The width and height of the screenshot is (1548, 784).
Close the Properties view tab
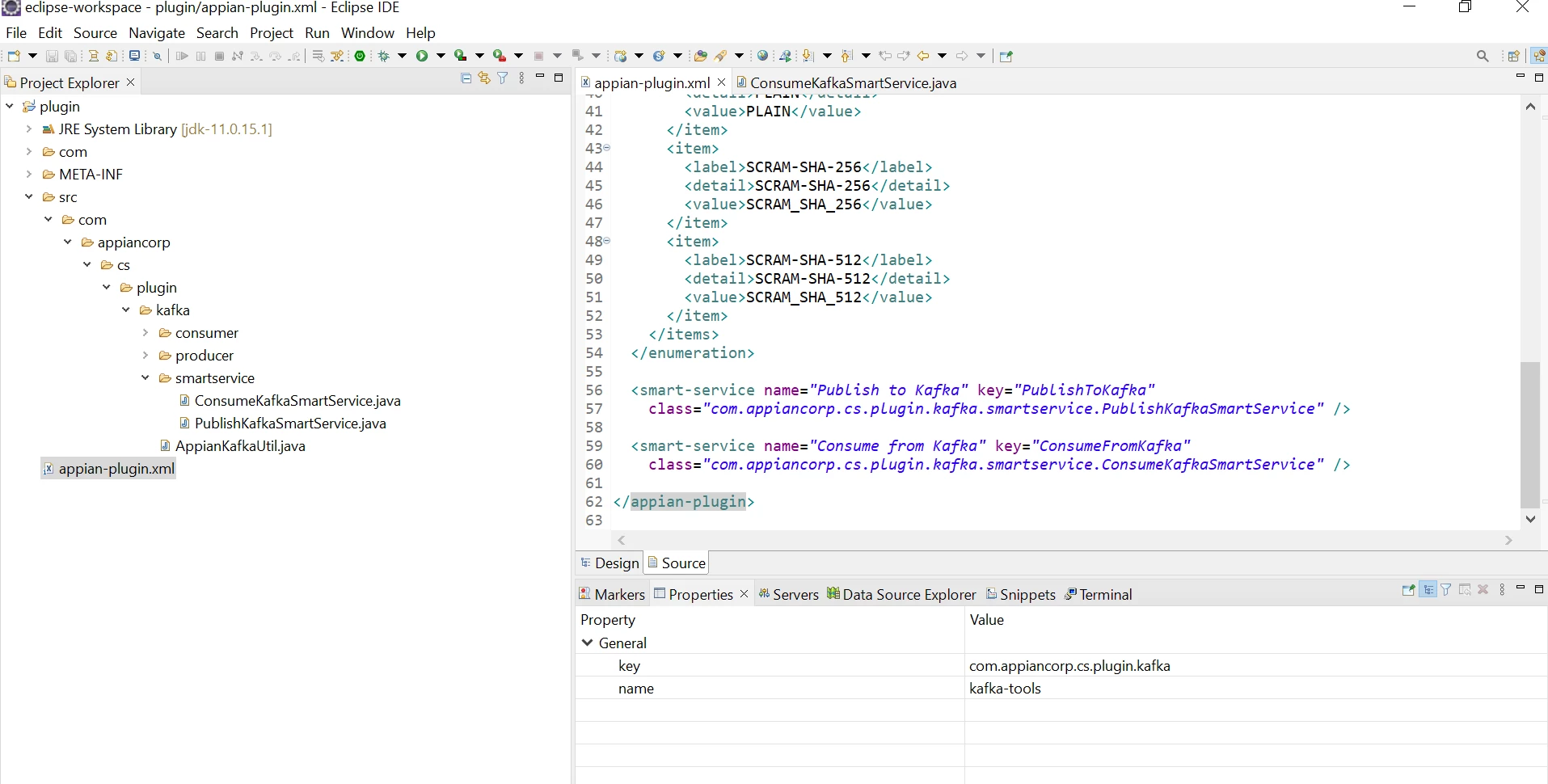coord(744,594)
